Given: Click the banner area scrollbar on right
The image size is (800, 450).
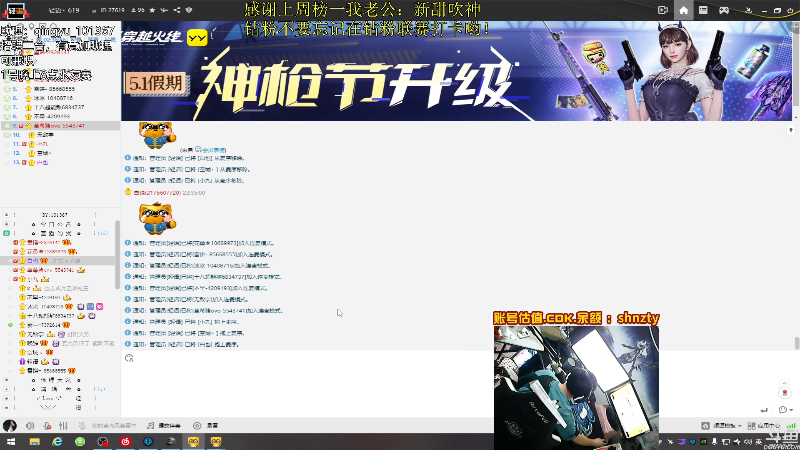Looking at the screenshot, I should (x=796, y=64).
